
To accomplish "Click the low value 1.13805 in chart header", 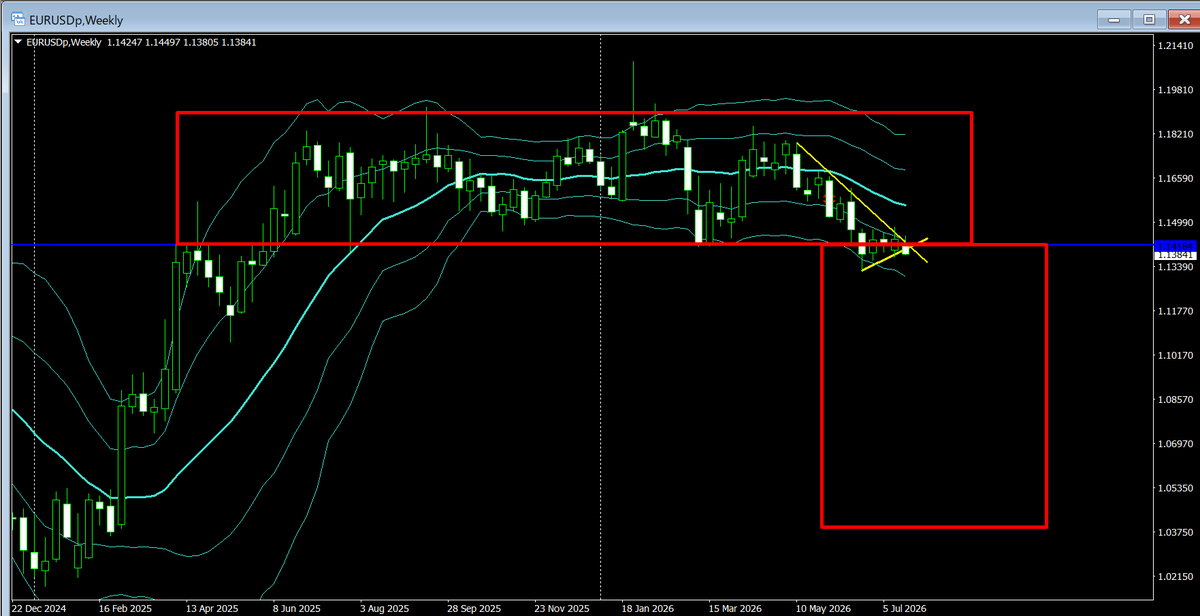I will point(203,42).
